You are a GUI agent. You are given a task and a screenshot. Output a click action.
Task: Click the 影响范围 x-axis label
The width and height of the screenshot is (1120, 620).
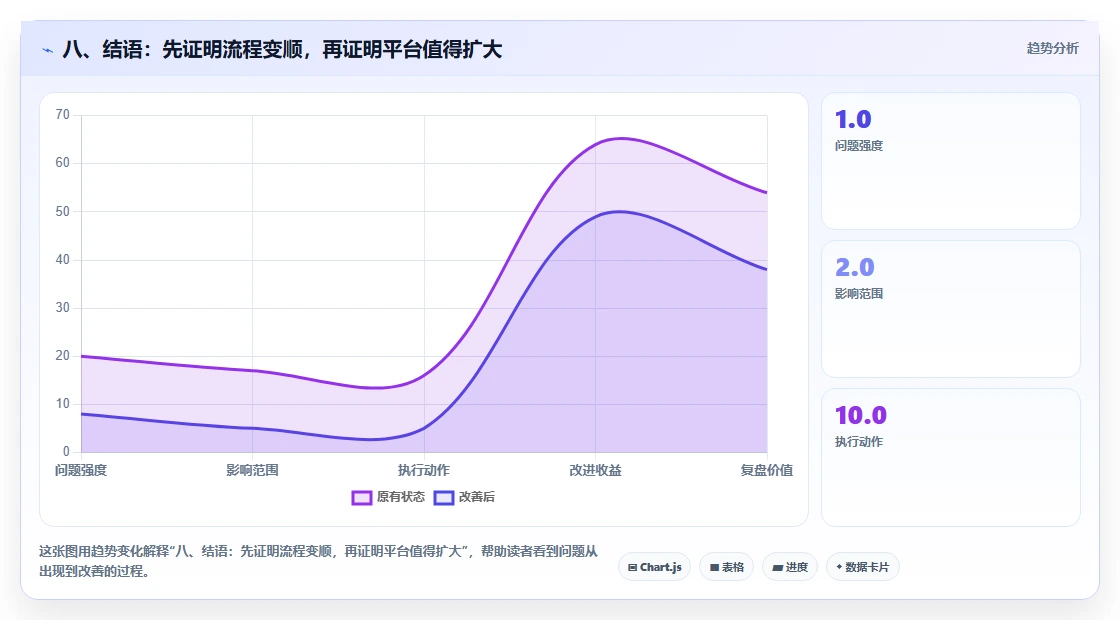252,470
